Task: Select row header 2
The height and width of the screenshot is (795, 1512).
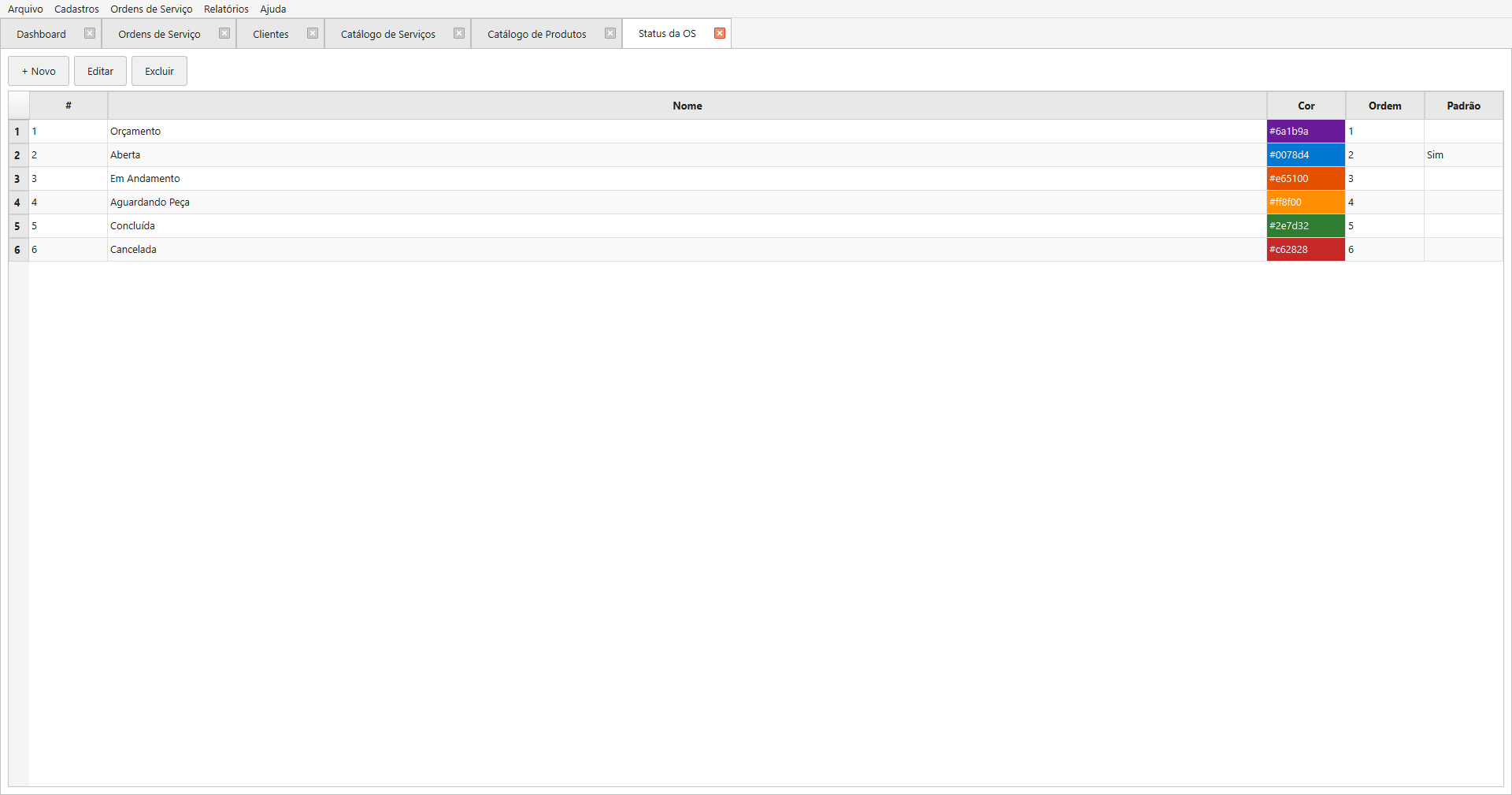Action: 19,155
